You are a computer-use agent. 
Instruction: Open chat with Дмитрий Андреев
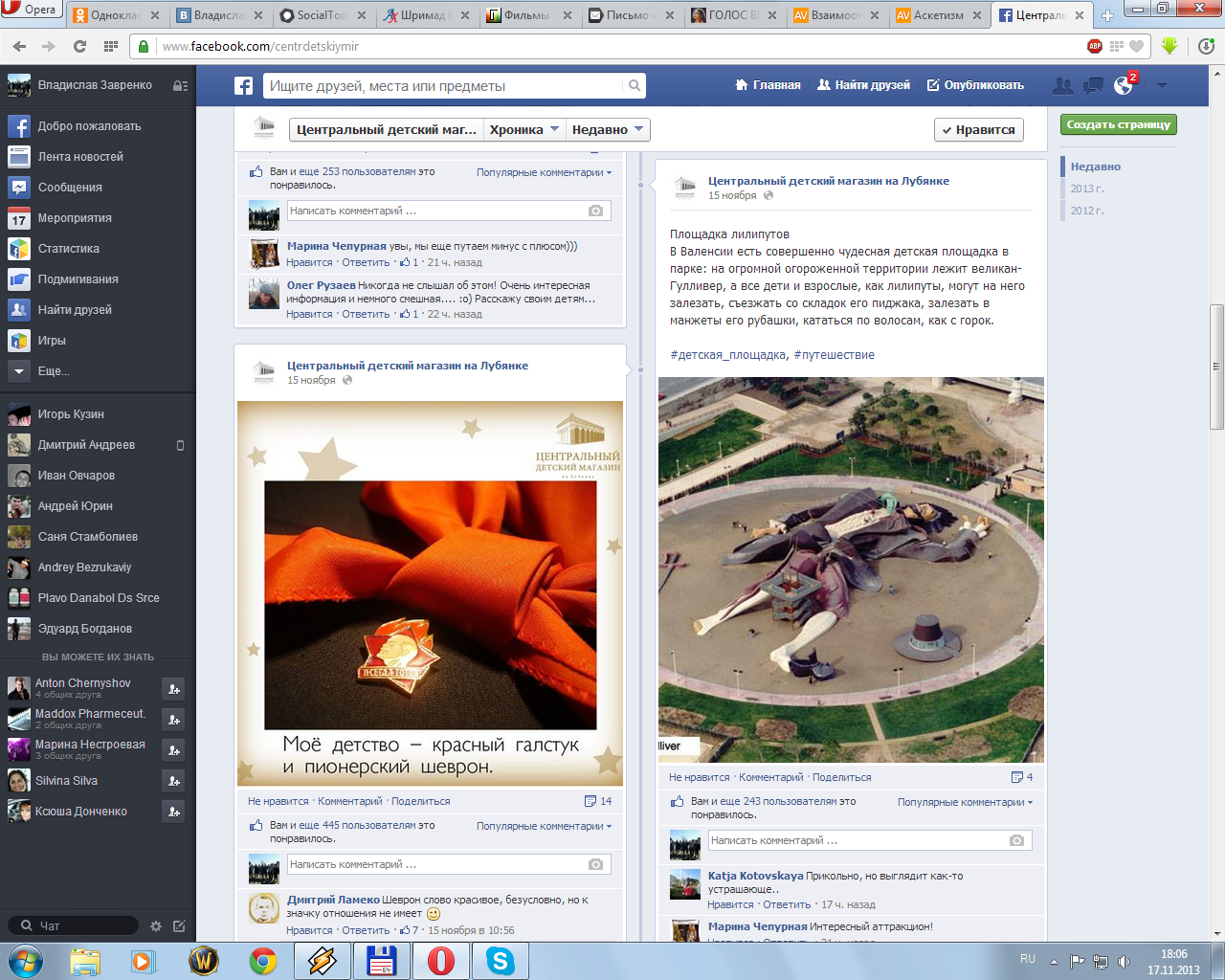point(96,445)
